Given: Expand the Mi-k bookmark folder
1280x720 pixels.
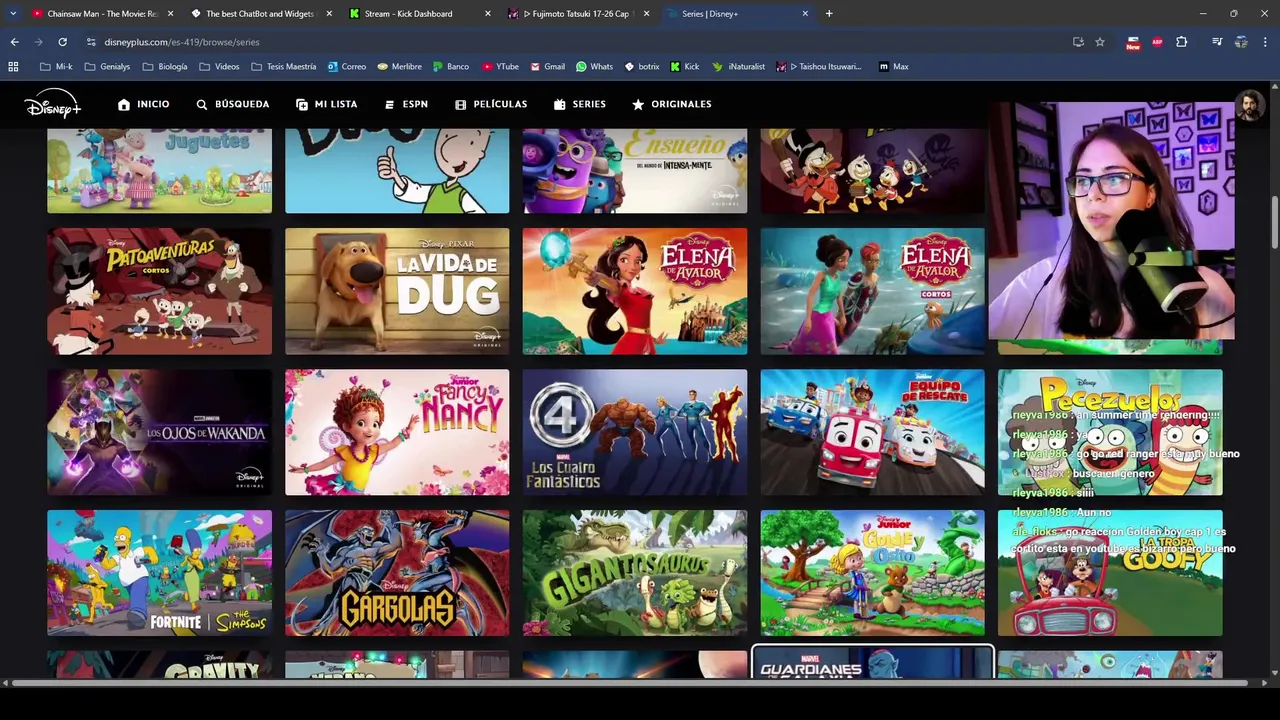Looking at the screenshot, I should click(x=56, y=66).
